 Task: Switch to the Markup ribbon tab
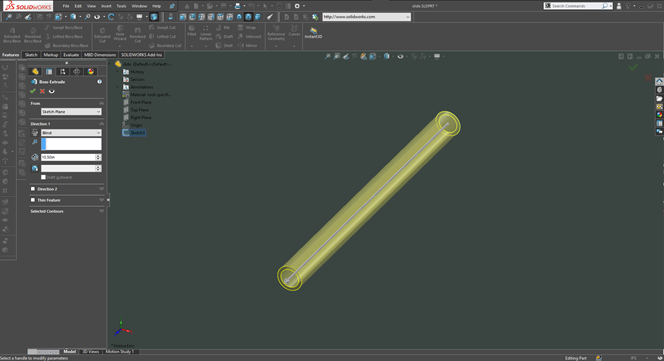tap(50, 55)
